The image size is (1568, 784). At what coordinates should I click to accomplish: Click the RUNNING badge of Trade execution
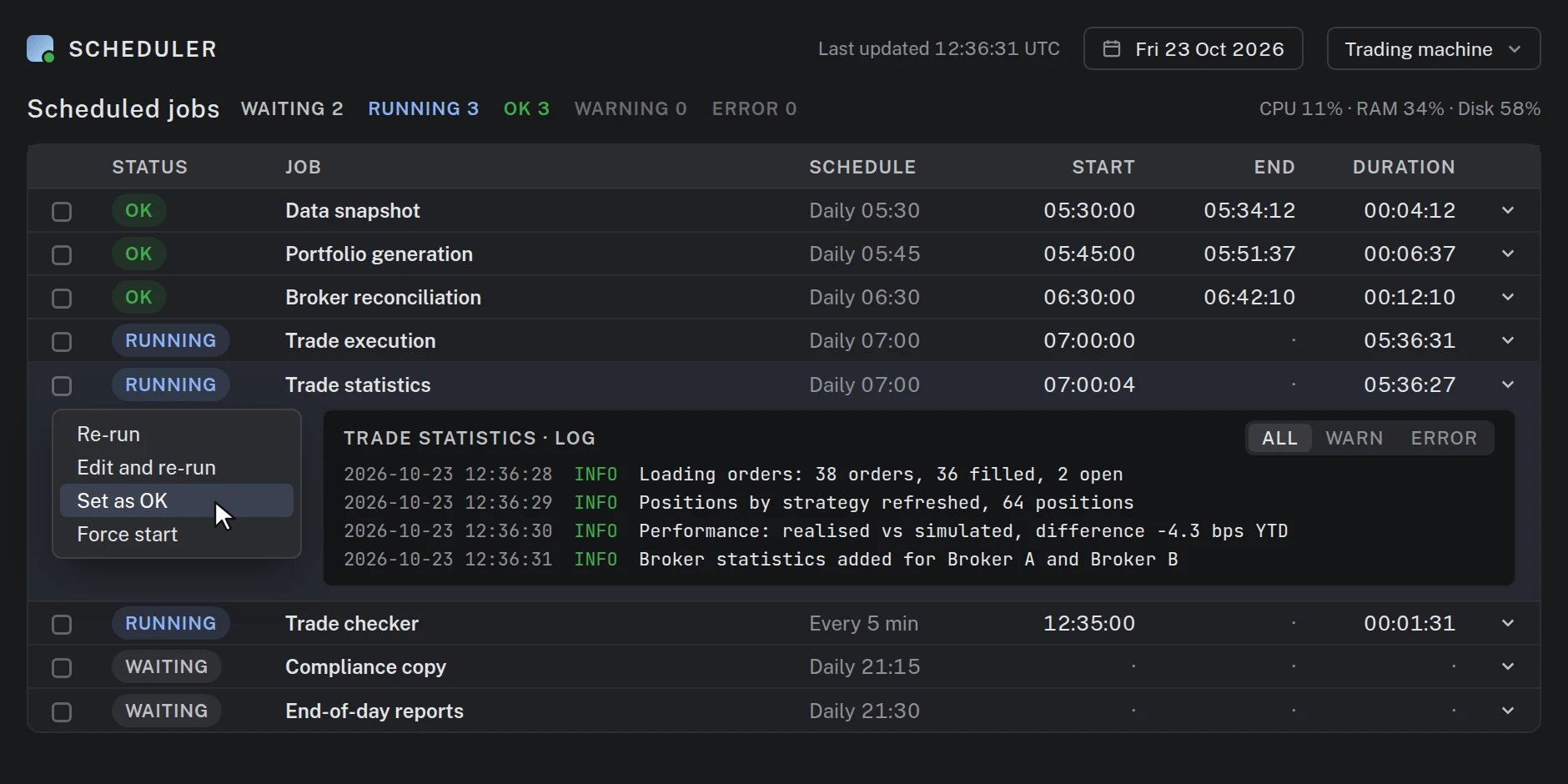[170, 340]
